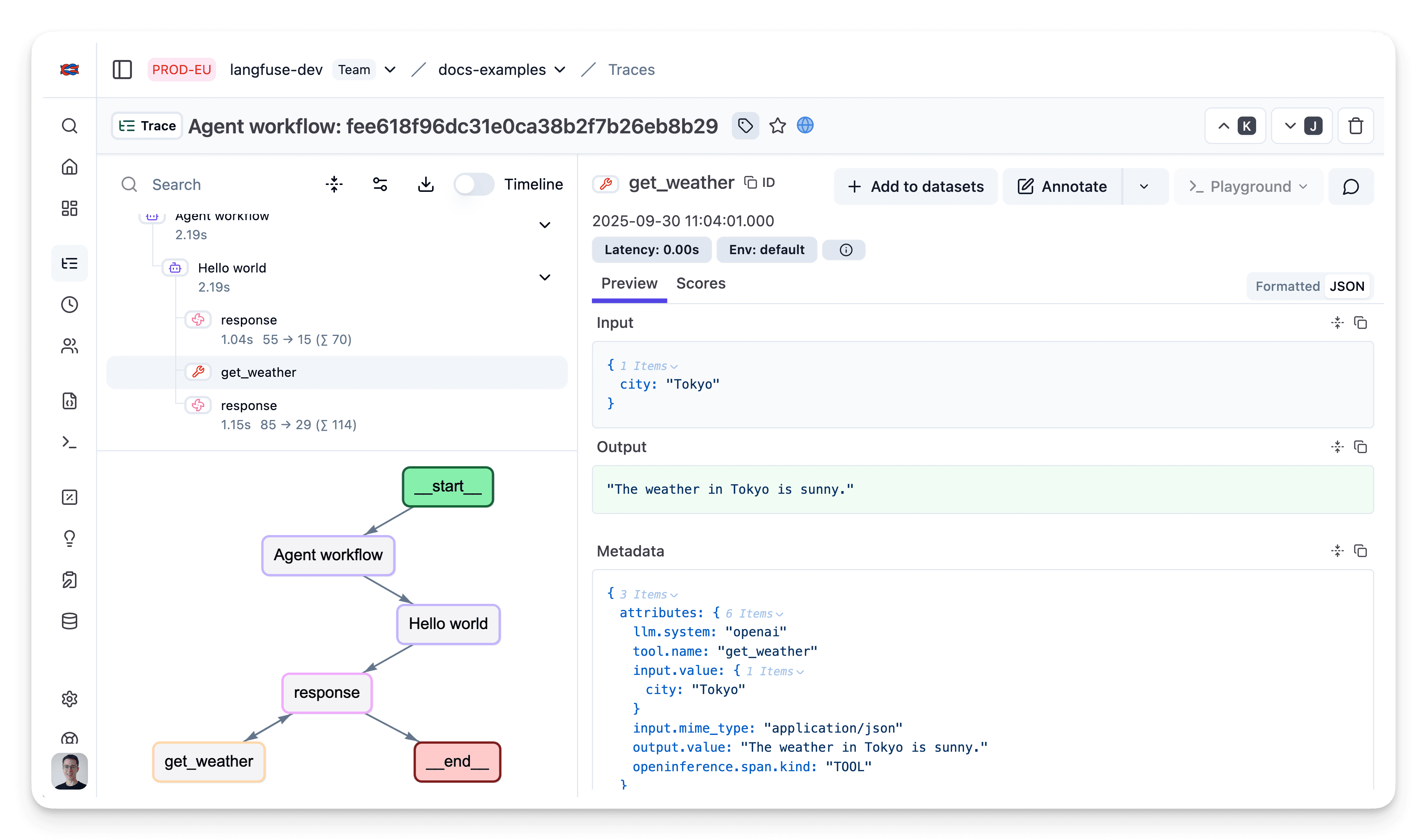
Task: Click the Langfuse logo icon
Action: pos(70,70)
